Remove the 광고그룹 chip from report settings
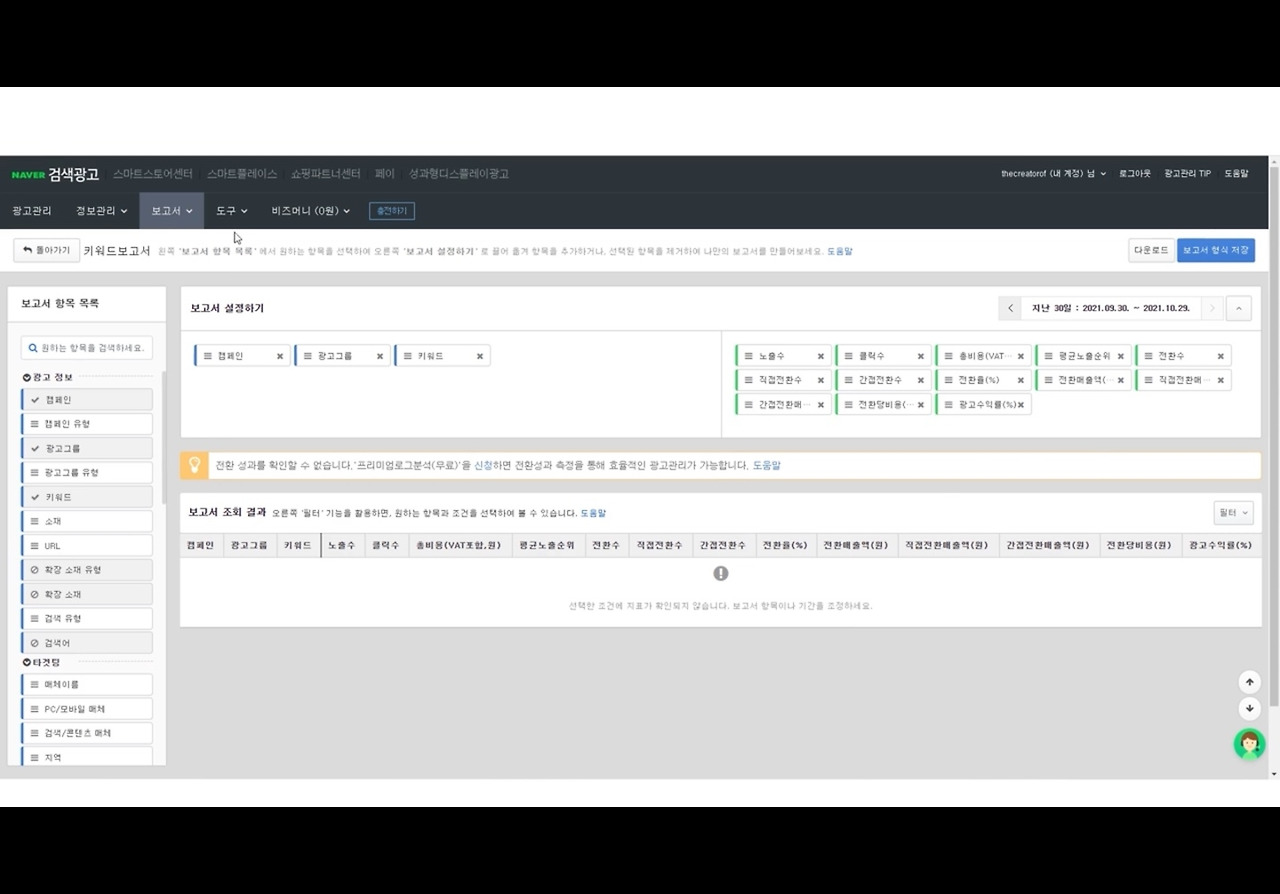 point(380,356)
